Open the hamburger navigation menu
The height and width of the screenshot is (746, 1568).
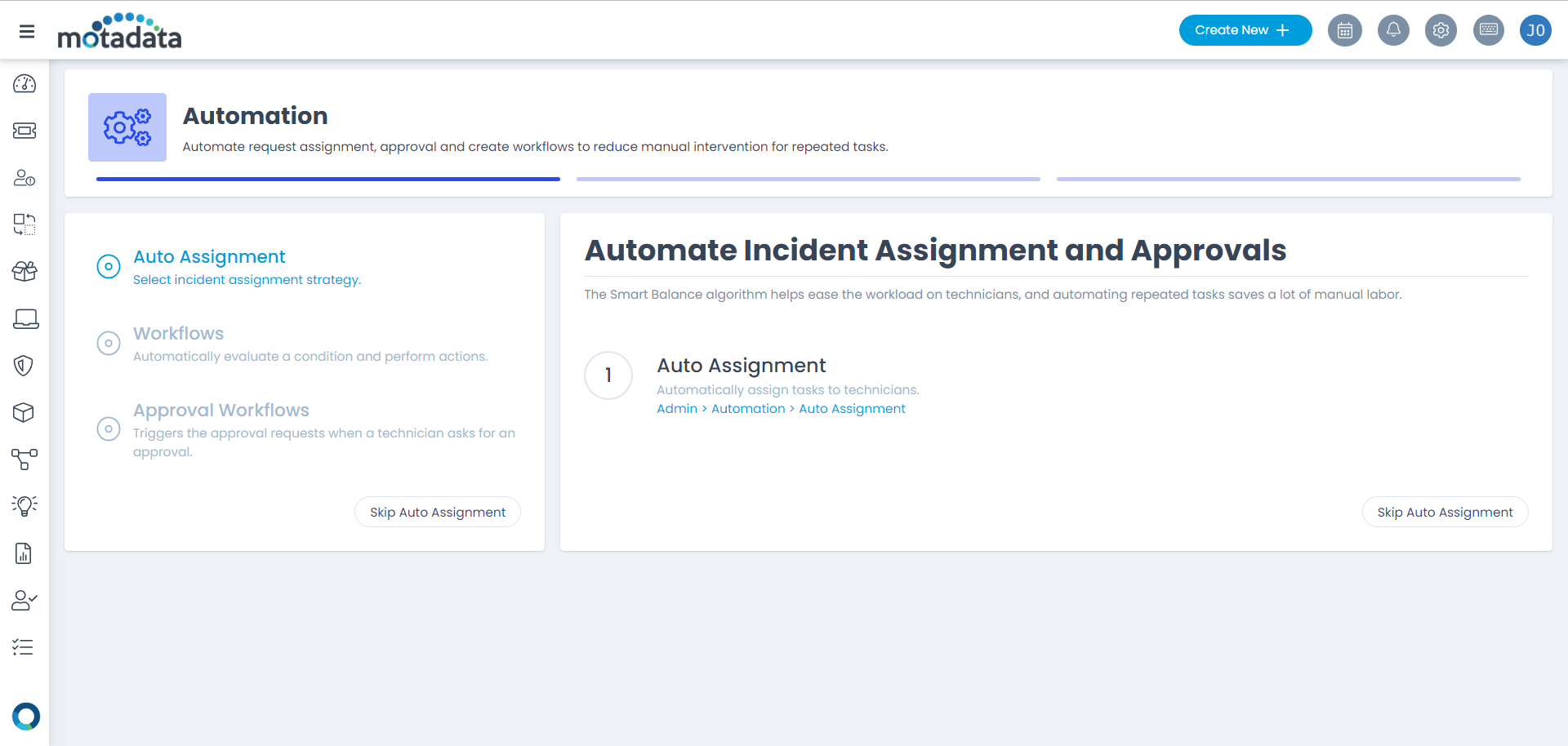(27, 31)
